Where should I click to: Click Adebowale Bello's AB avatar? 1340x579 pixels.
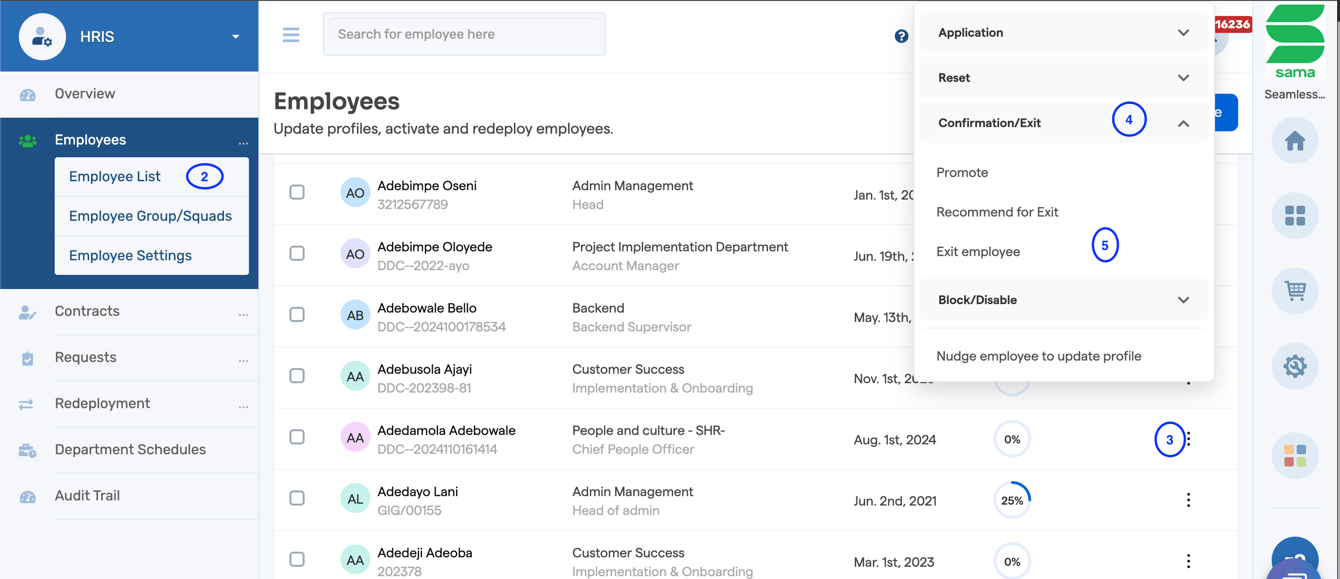coord(355,315)
